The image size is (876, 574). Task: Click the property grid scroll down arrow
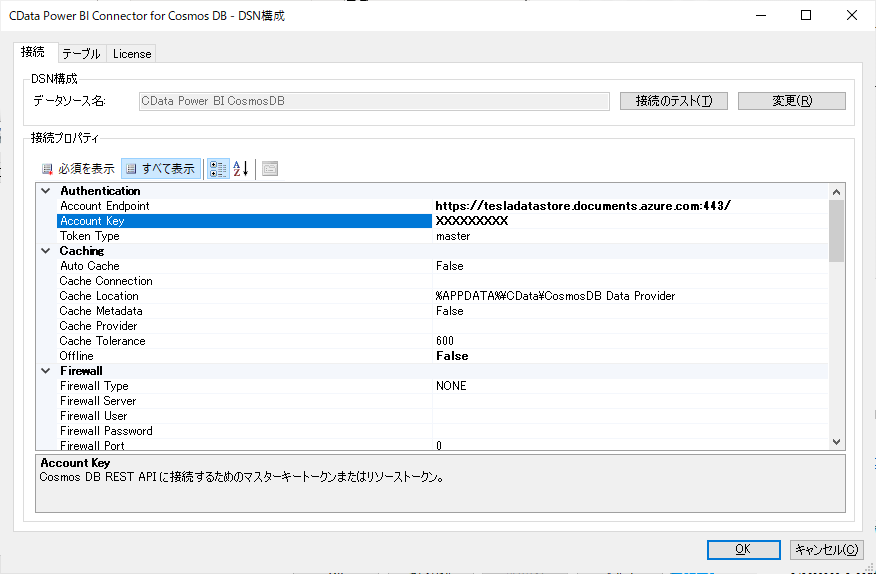click(x=836, y=442)
